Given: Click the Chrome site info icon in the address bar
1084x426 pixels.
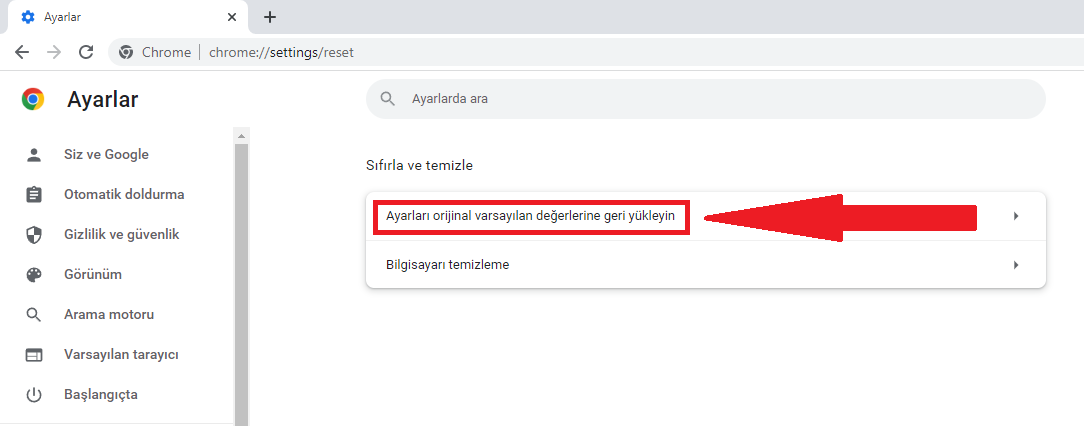Looking at the screenshot, I should click(x=126, y=52).
